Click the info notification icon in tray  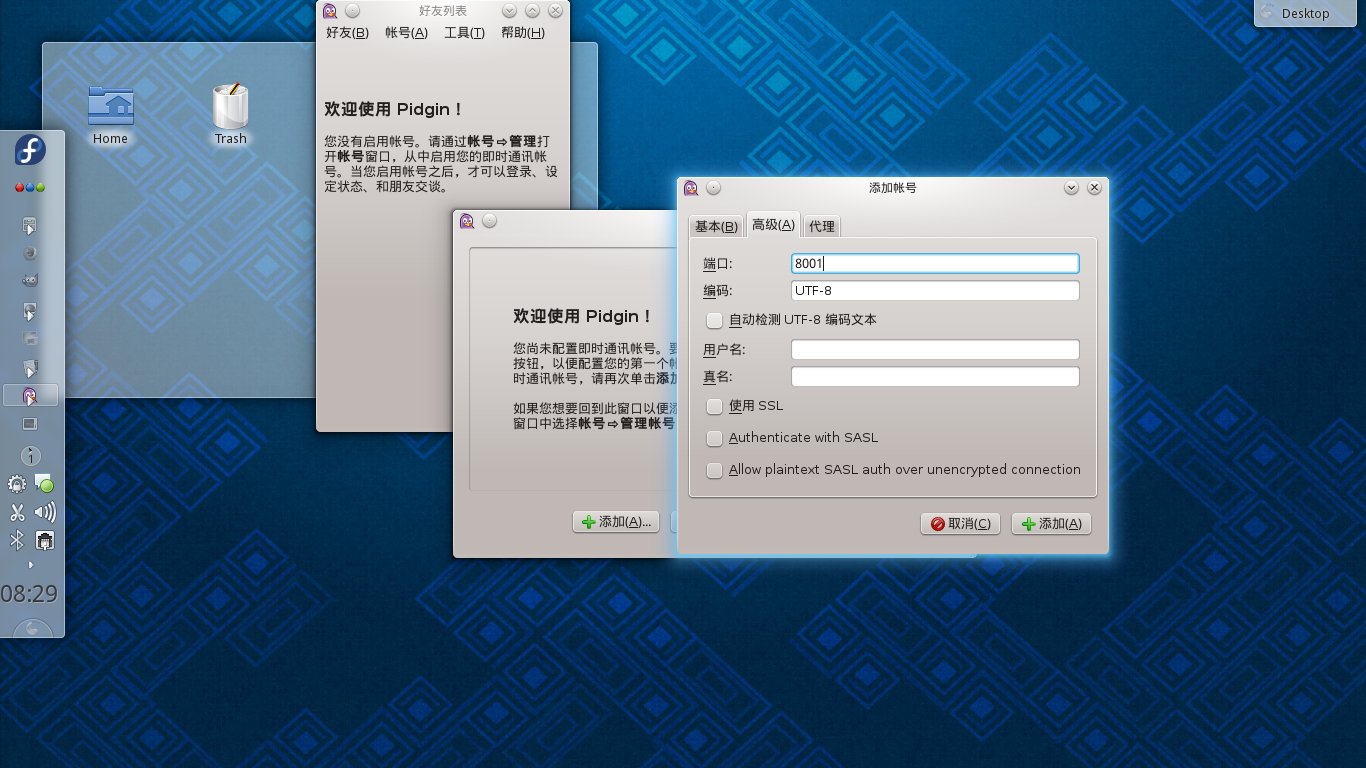tap(31, 456)
